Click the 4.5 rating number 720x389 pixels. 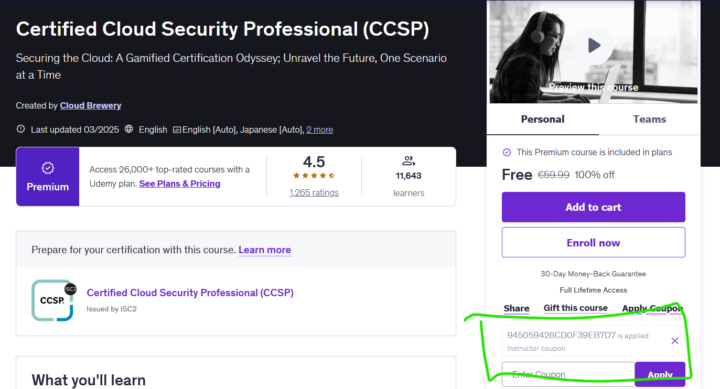[314, 162]
